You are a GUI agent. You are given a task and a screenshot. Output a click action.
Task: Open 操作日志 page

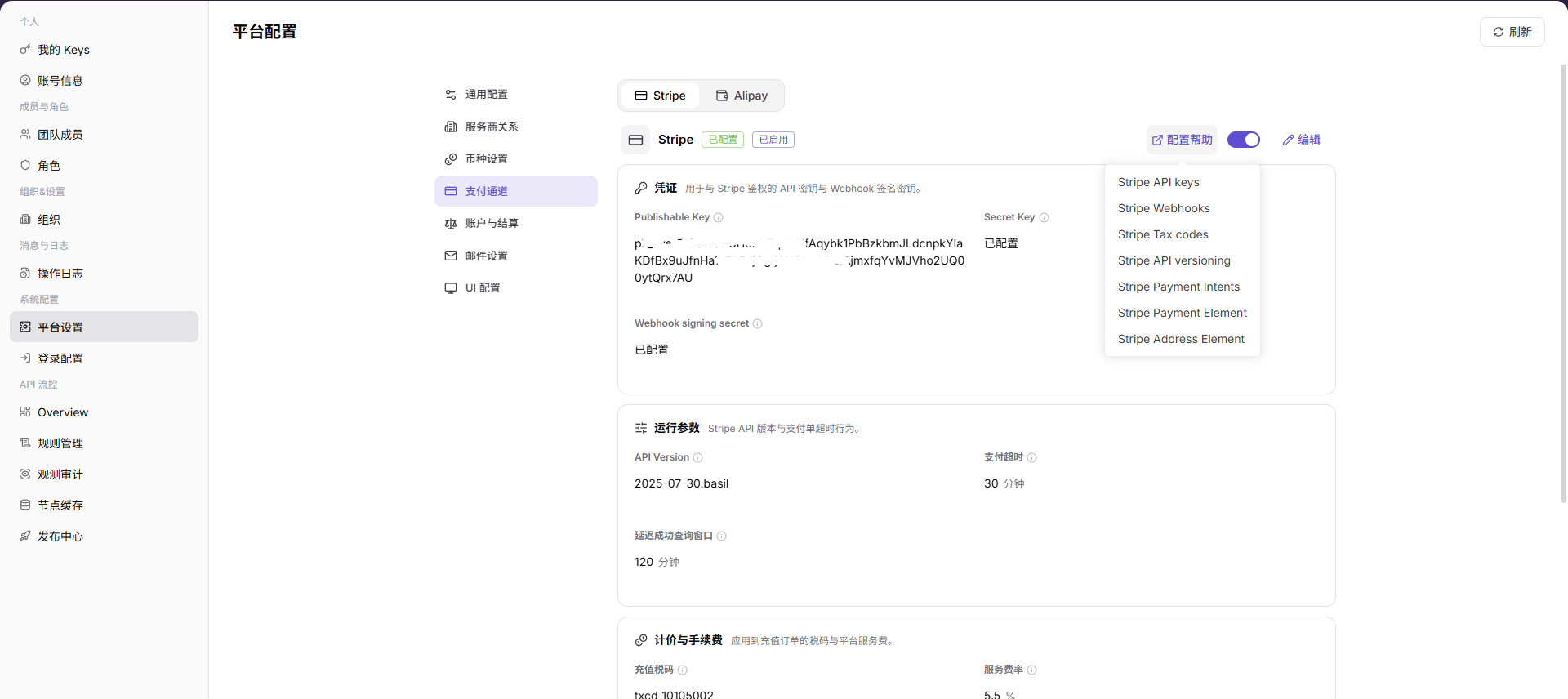point(104,274)
